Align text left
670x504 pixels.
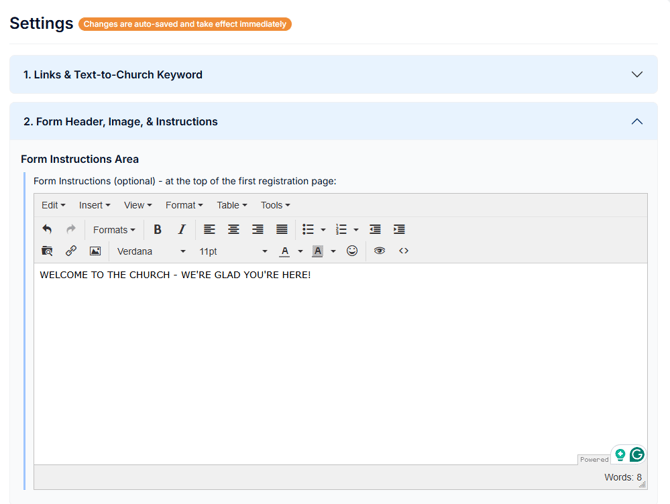click(209, 229)
